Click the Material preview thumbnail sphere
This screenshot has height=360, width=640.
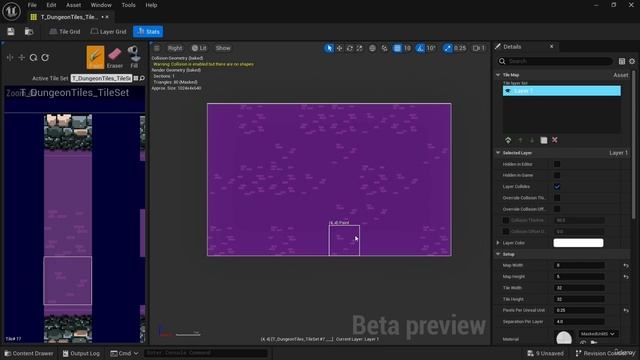point(564,338)
